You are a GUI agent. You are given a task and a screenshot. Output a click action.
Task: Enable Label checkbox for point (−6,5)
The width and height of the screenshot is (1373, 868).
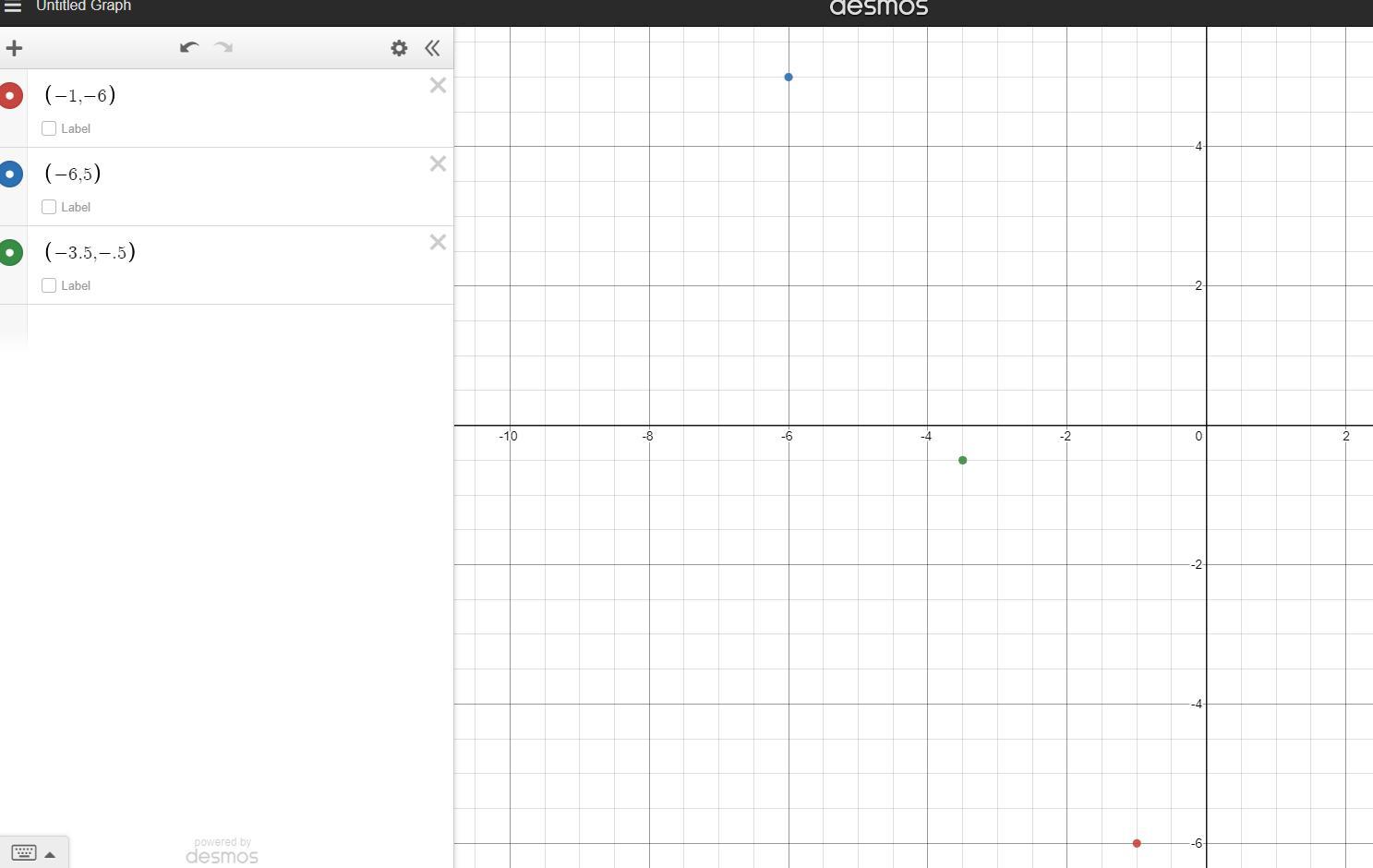click(x=49, y=207)
